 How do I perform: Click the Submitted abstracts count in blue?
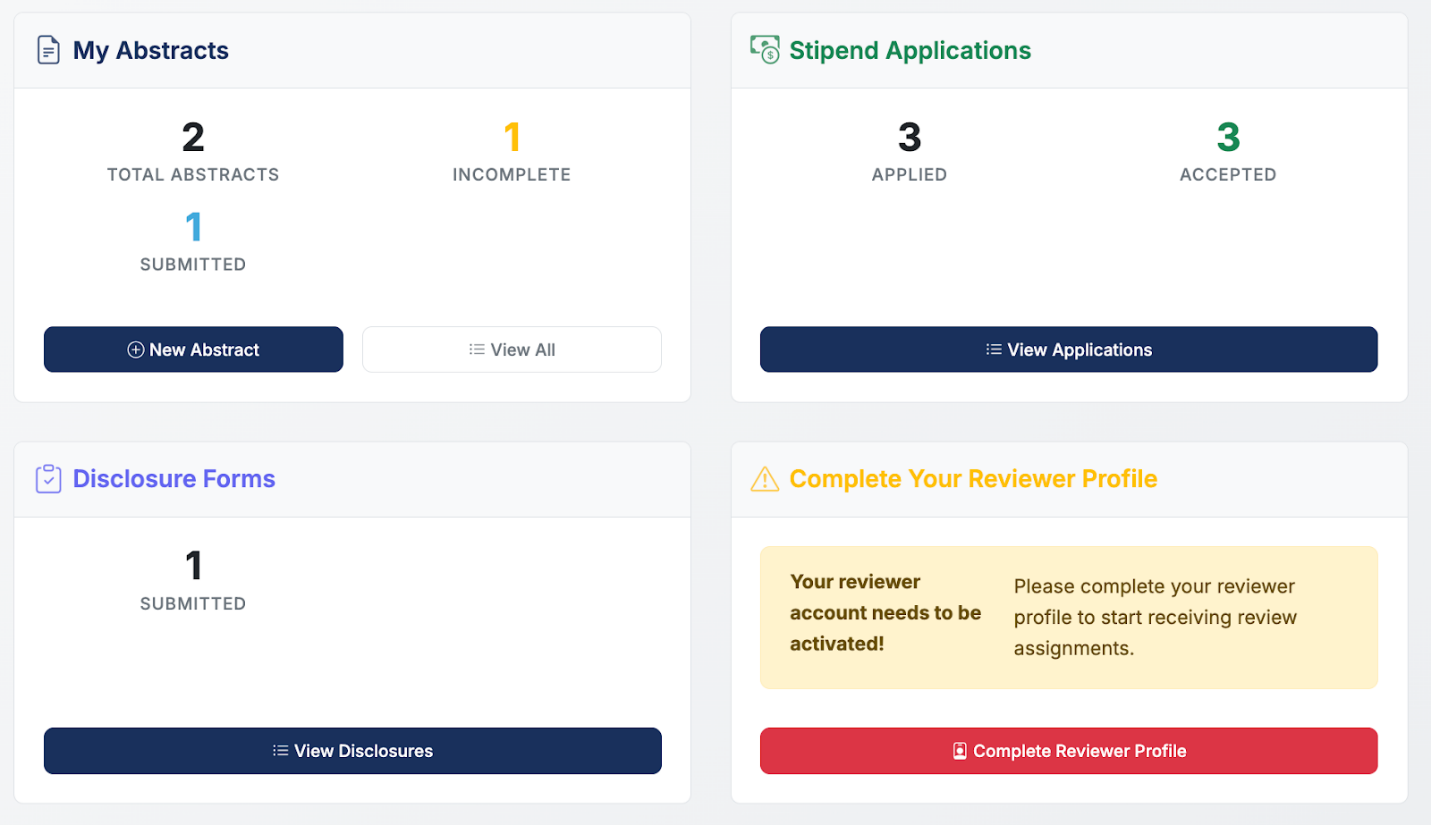click(x=193, y=228)
